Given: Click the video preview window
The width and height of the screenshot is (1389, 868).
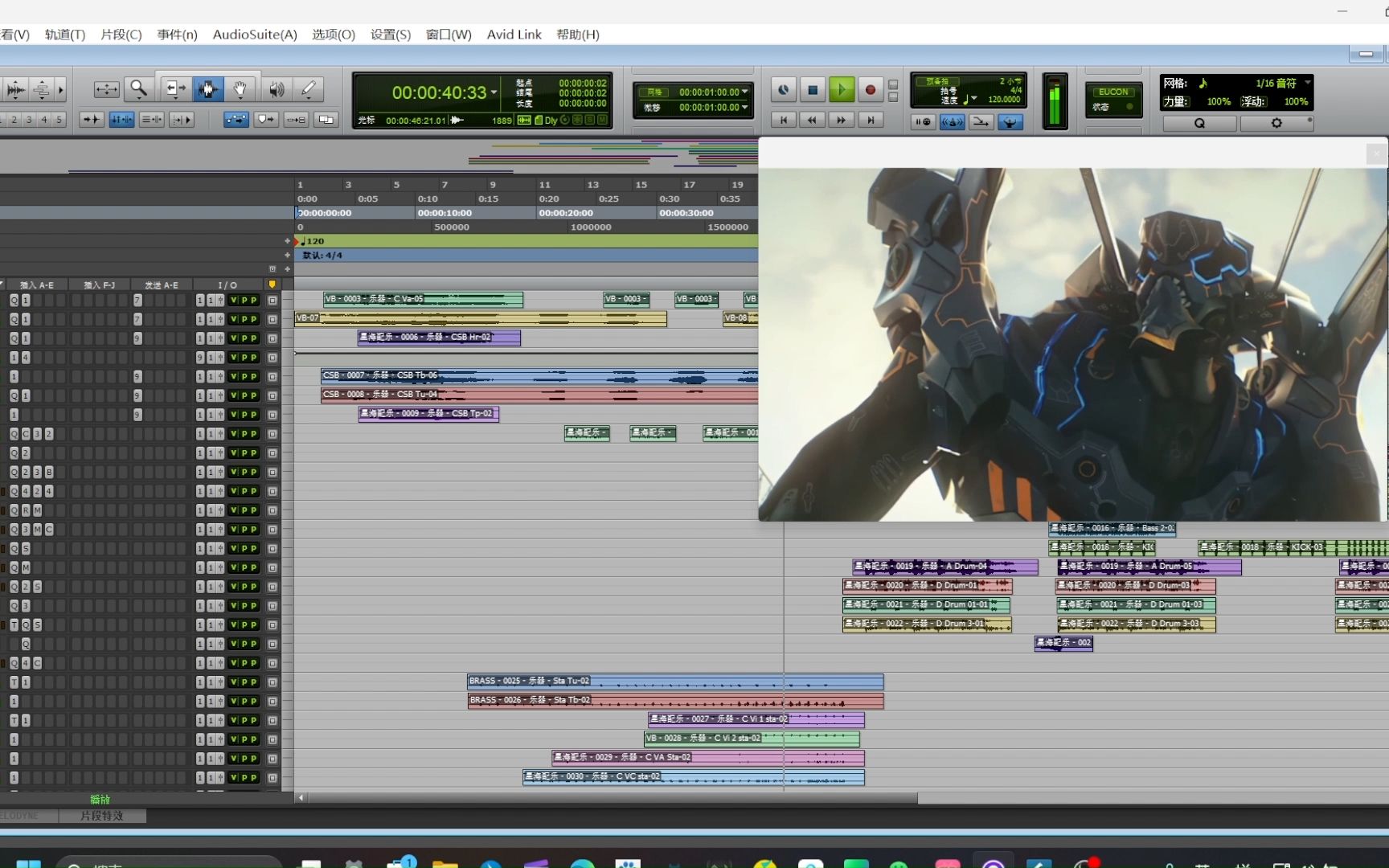Looking at the screenshot, I should [x=1072, y=344].
